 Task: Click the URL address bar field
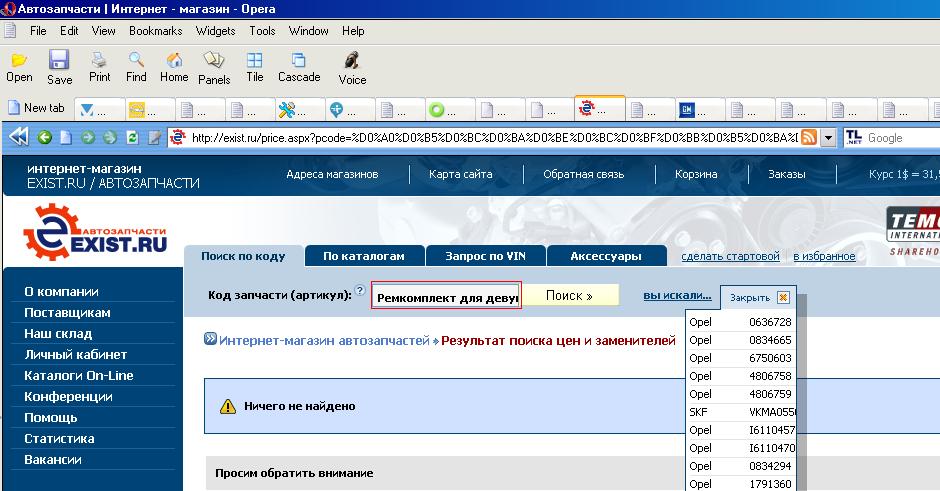[x=494, y=138]
